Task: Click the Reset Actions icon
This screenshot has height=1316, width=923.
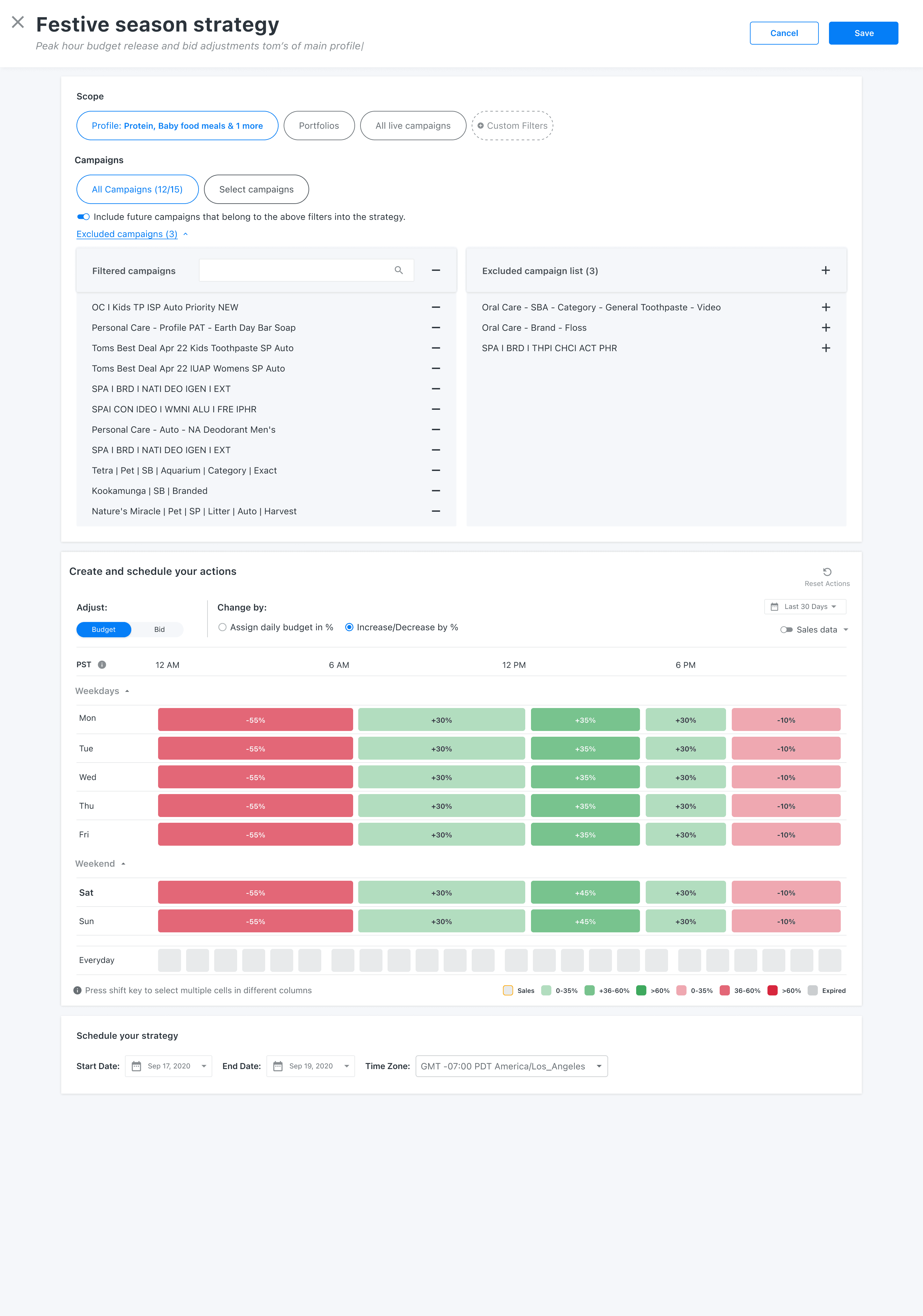Action: pos(827,572)
